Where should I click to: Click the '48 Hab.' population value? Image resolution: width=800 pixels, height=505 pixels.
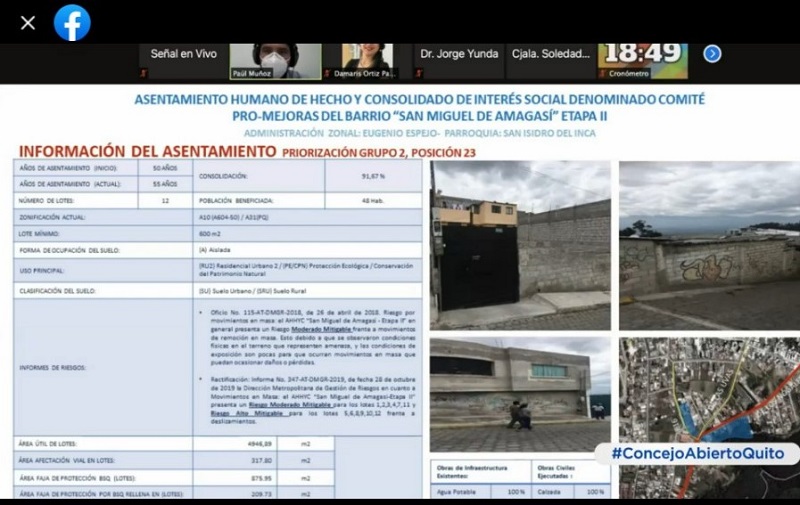click(373, 201)
